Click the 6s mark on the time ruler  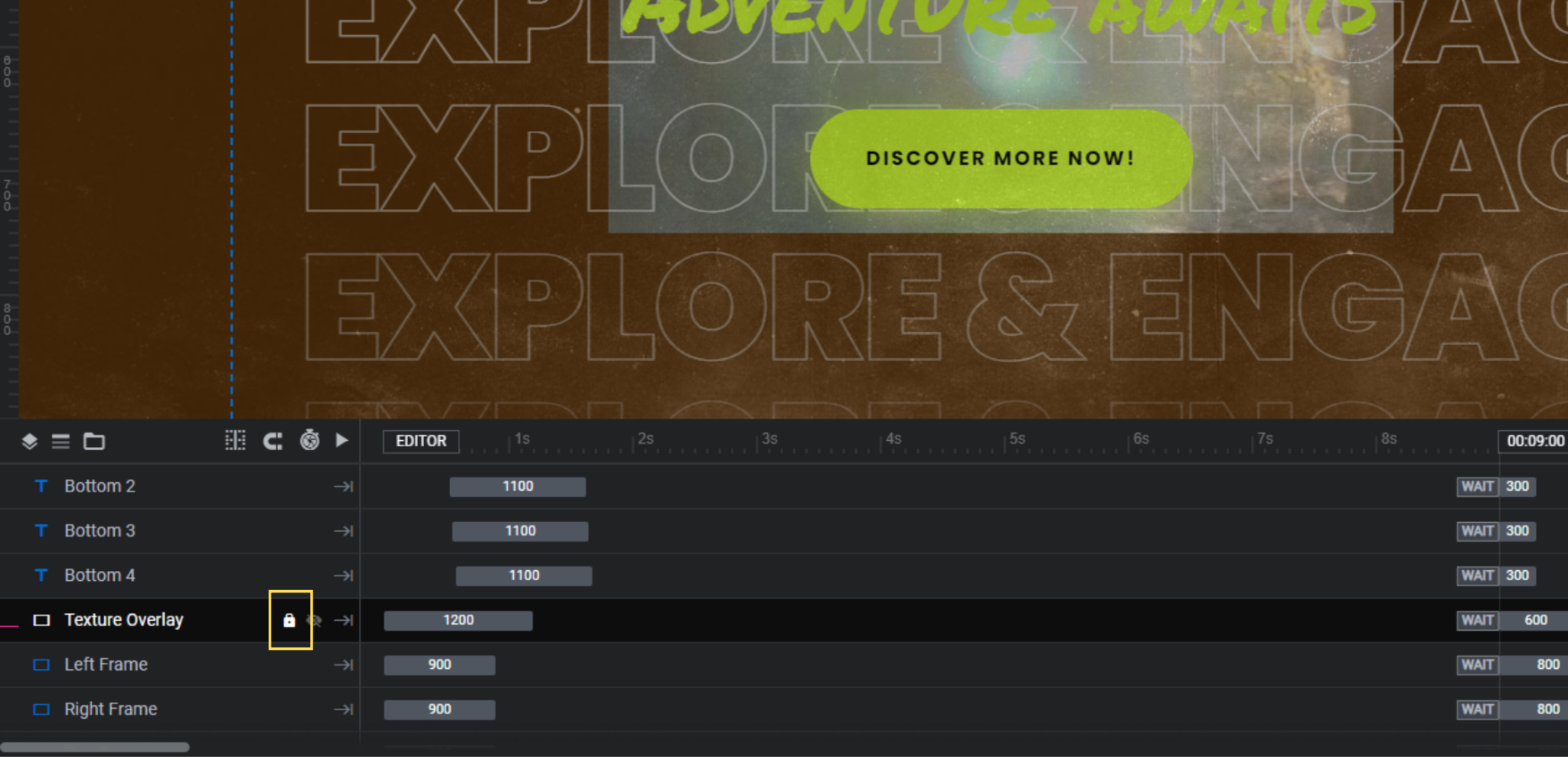[1141, 439]
